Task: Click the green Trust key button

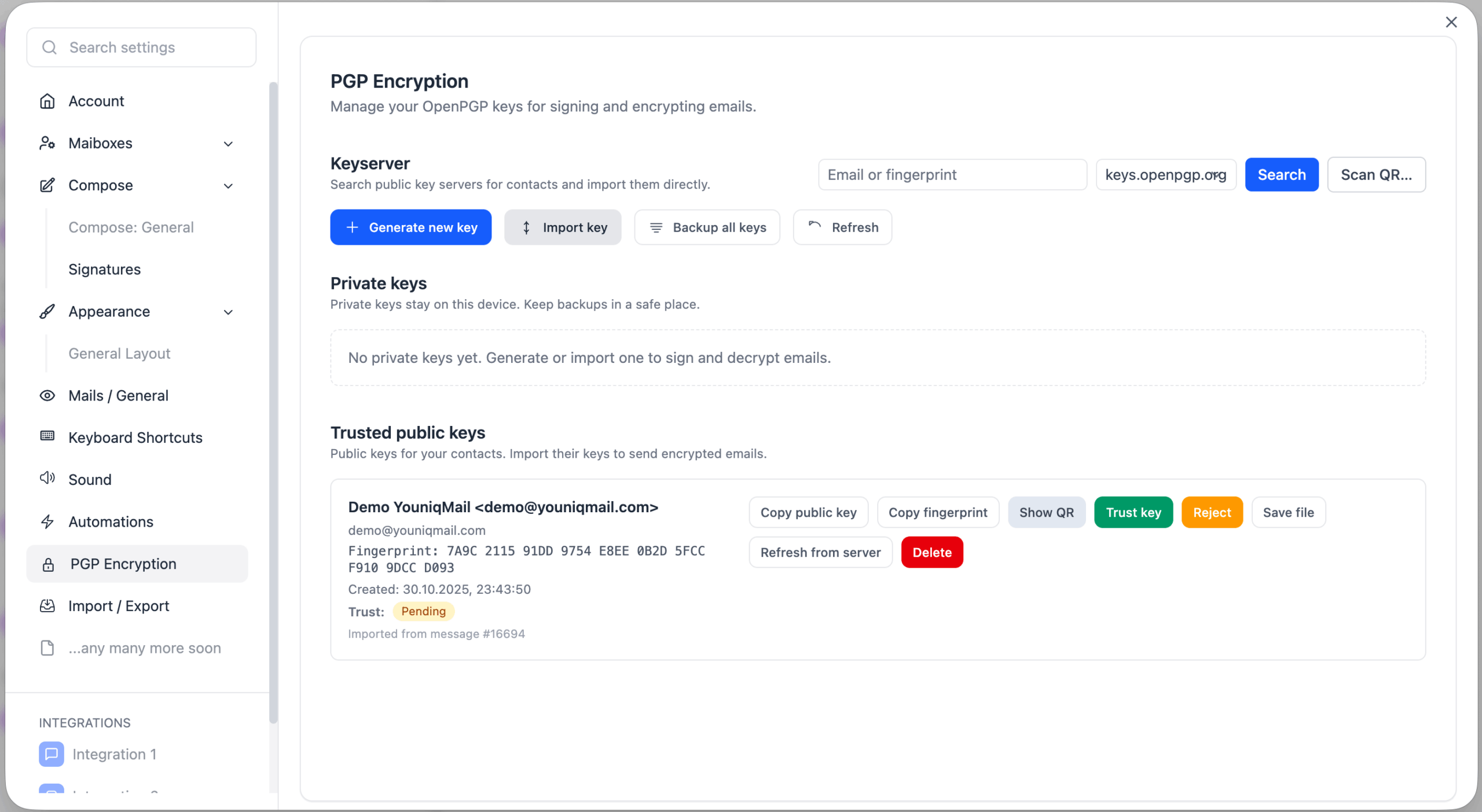Action: click(1133, 512)
